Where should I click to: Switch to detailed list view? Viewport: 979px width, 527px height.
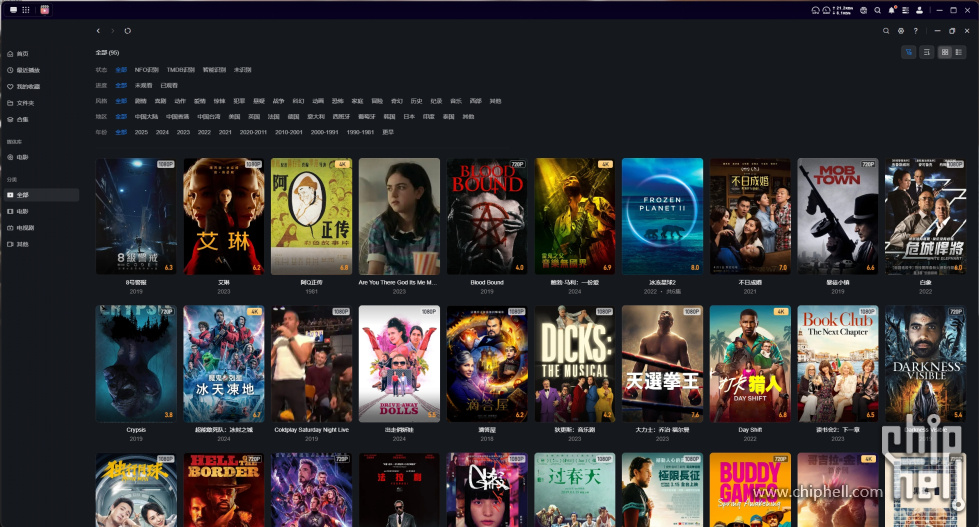pos(959,52)
